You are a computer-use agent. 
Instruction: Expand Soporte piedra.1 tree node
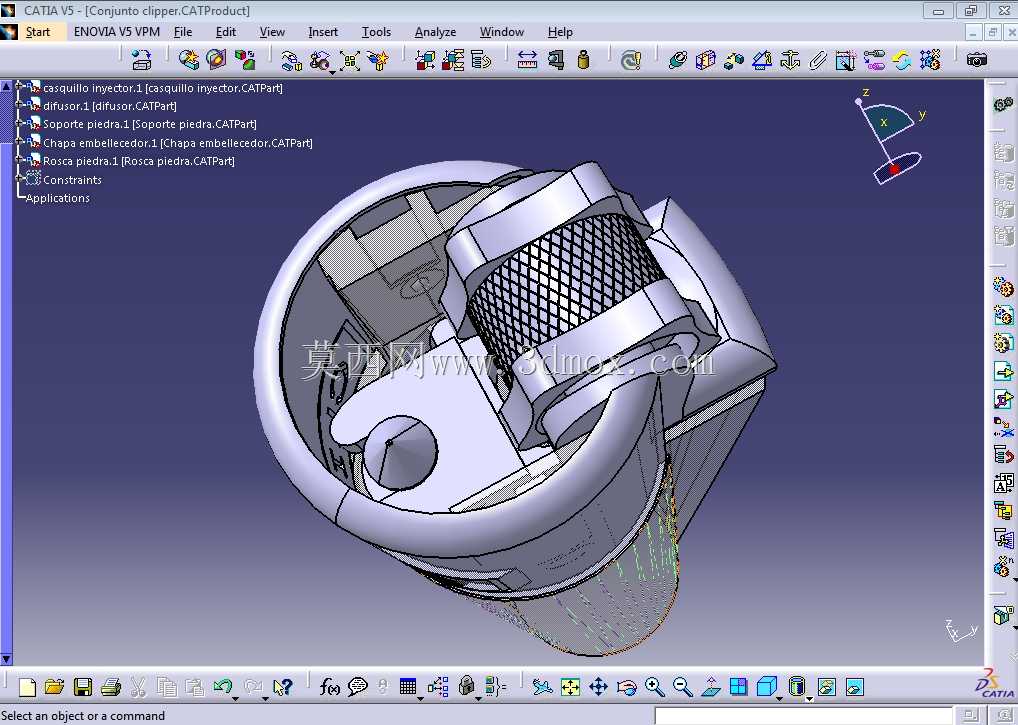tap(19, 121)
